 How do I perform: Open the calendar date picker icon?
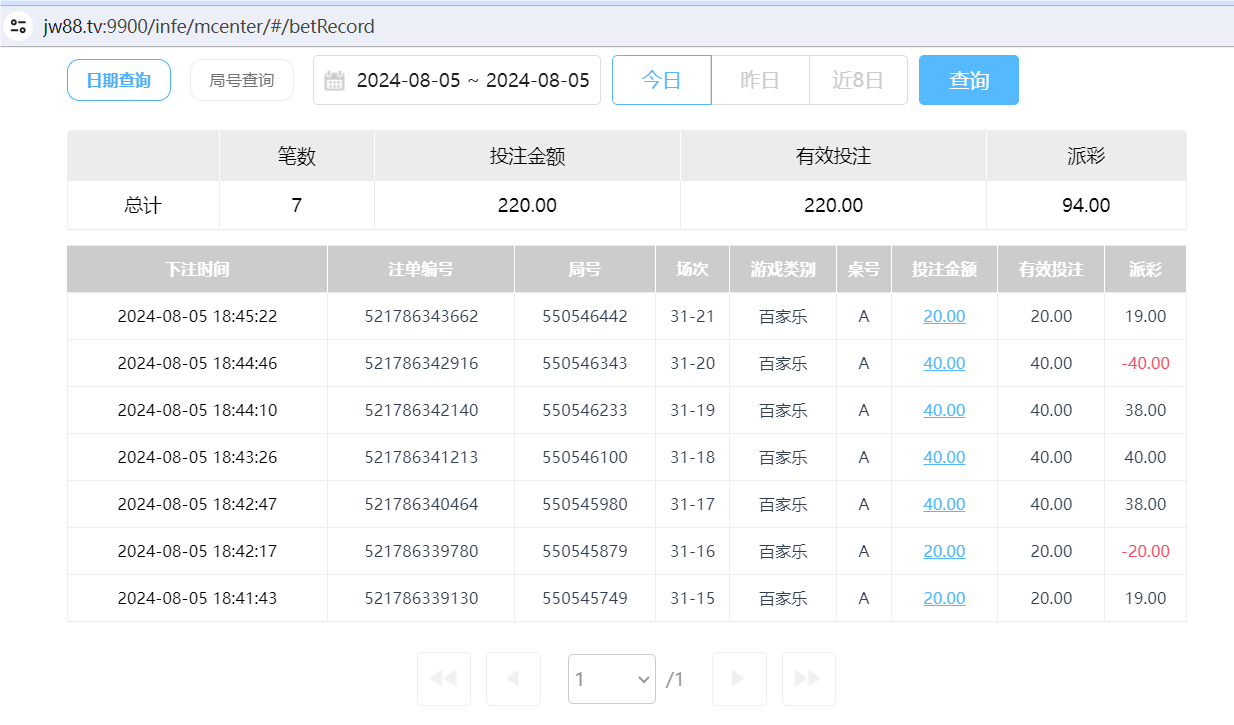[x=336, y=80]
